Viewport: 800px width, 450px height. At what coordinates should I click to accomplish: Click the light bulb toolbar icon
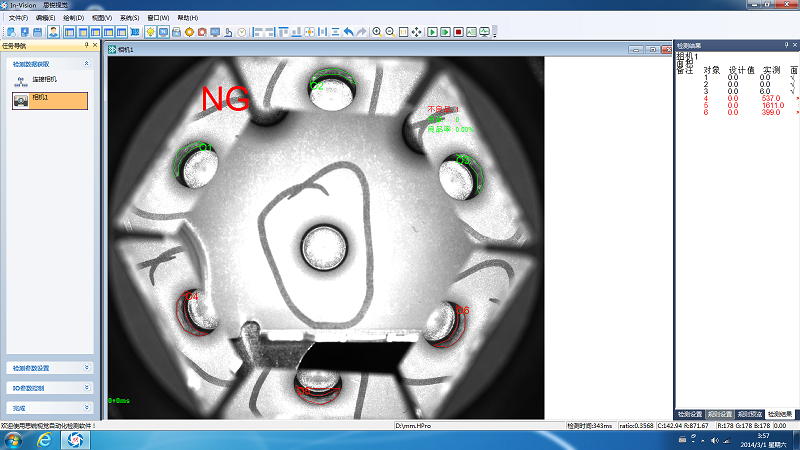coord(150,32)
